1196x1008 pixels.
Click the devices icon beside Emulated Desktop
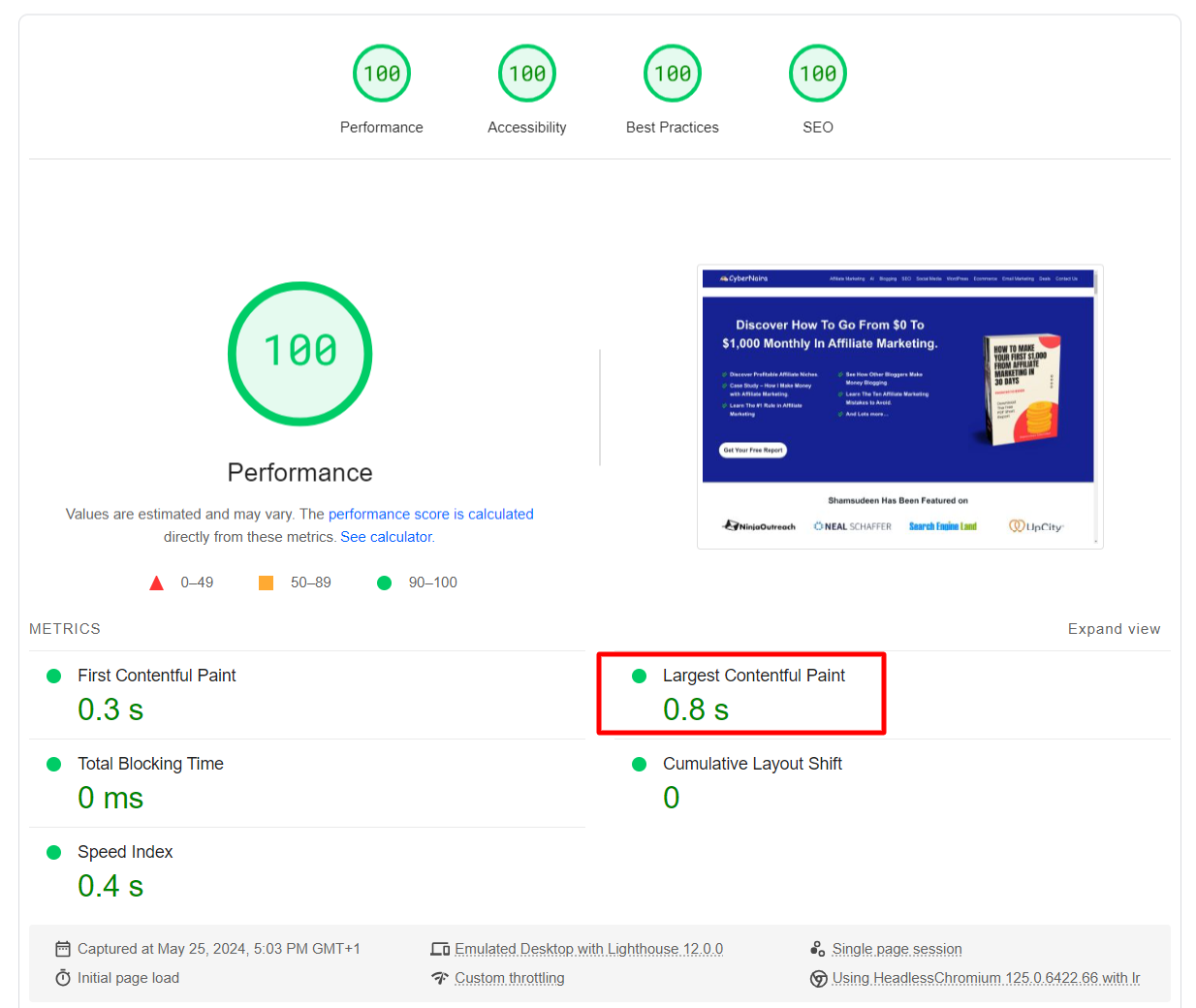(x=440, y=949)
